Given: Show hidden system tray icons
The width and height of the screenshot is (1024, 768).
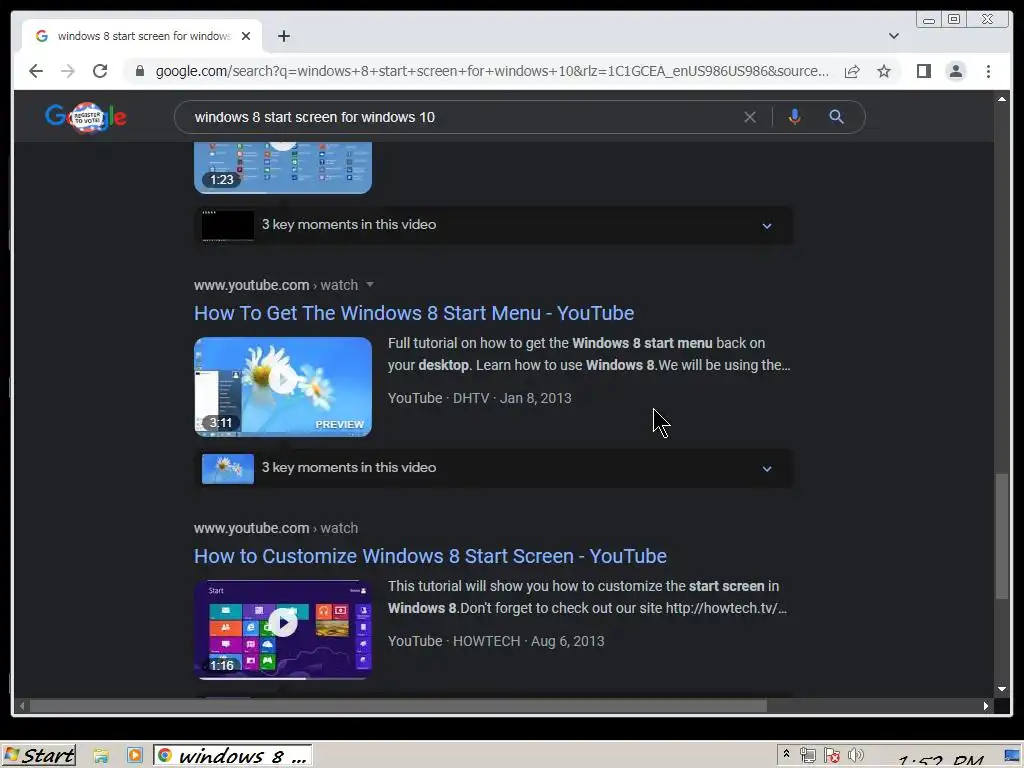Looking at the screenshot, I should click(786, 755).
